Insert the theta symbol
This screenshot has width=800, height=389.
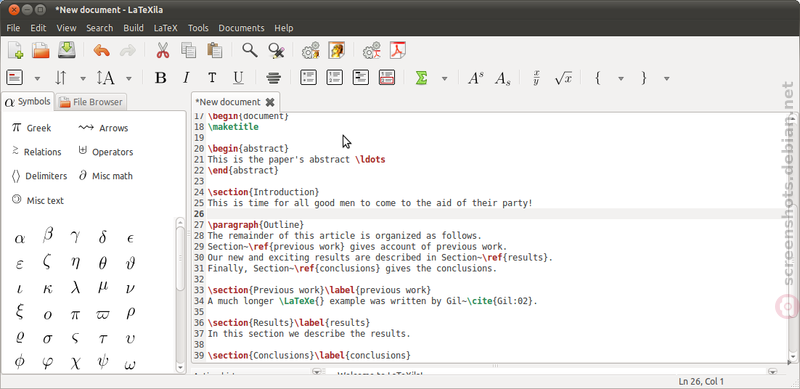[103, 263]
